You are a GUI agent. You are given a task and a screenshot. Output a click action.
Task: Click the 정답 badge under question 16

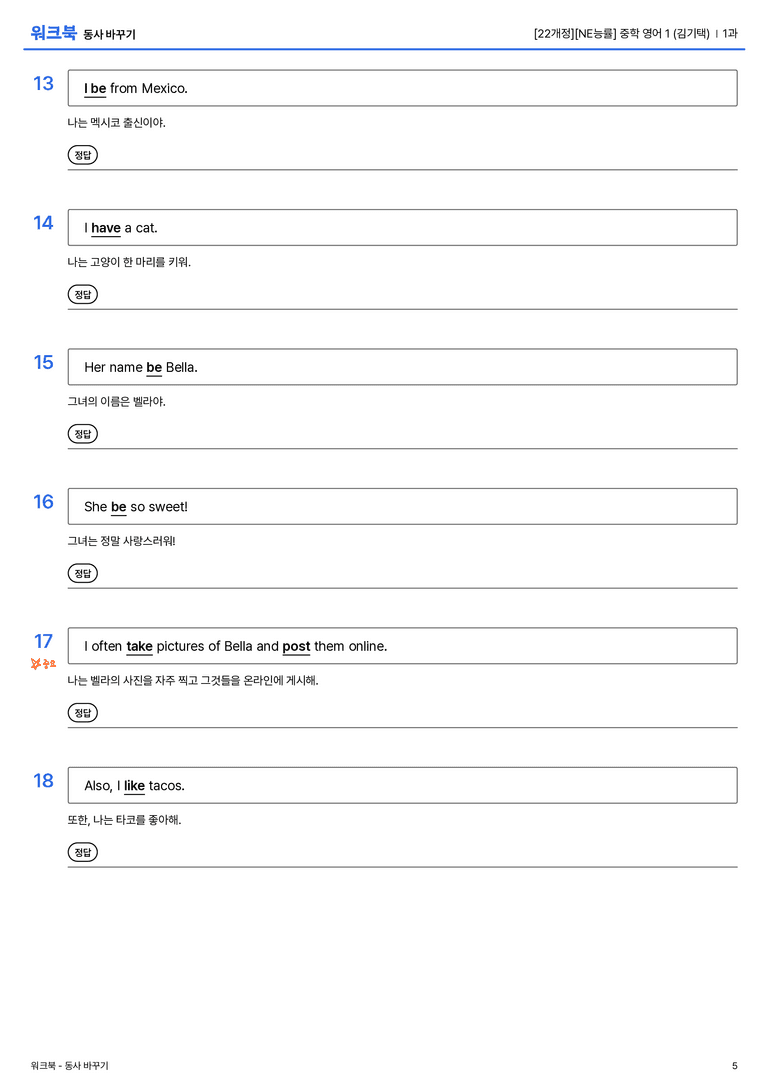82,573
